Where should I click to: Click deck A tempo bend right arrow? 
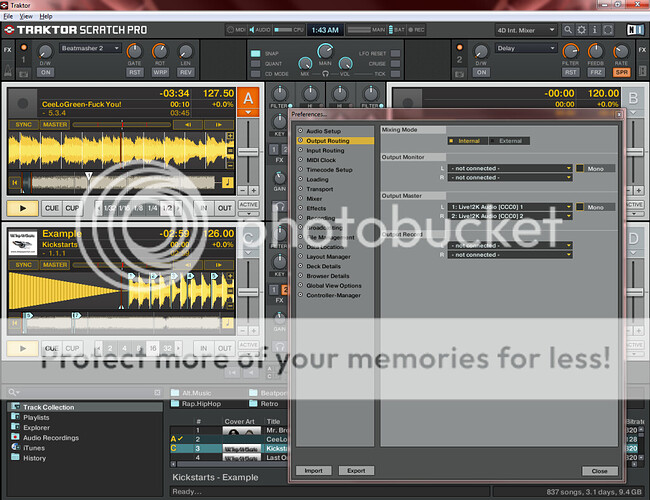(218, 124)
